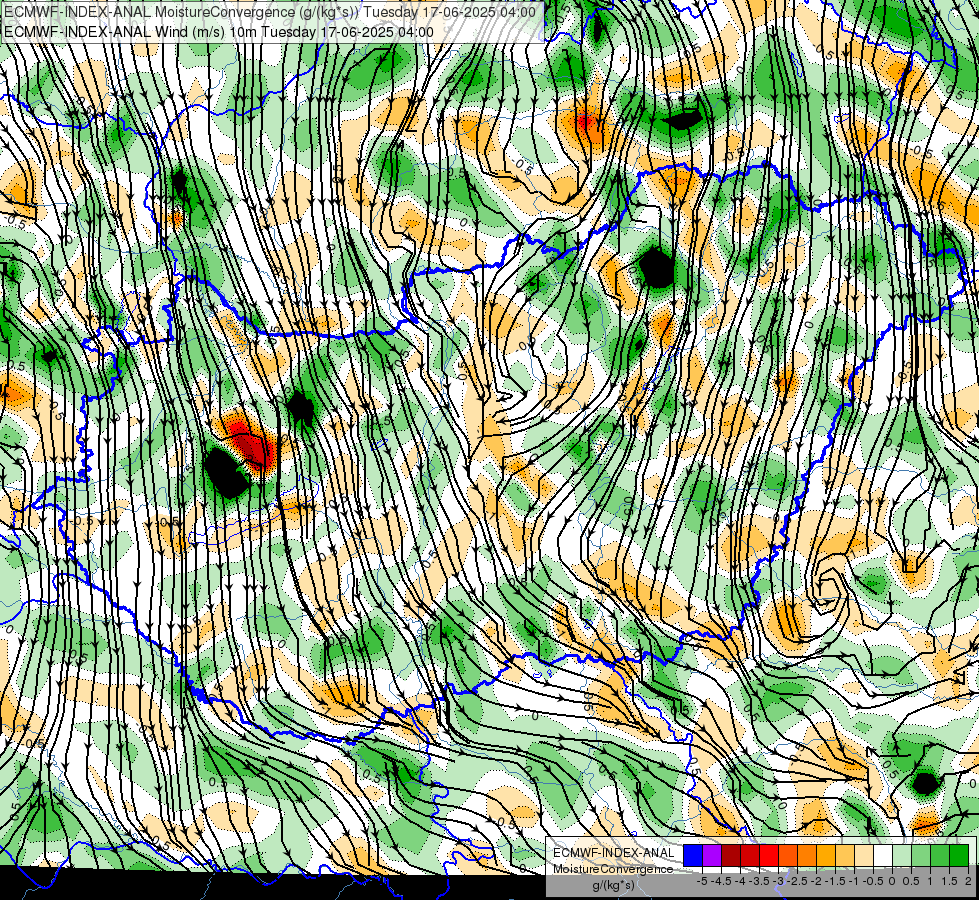Select the pale peach legend swatch

tap(864, 855)
